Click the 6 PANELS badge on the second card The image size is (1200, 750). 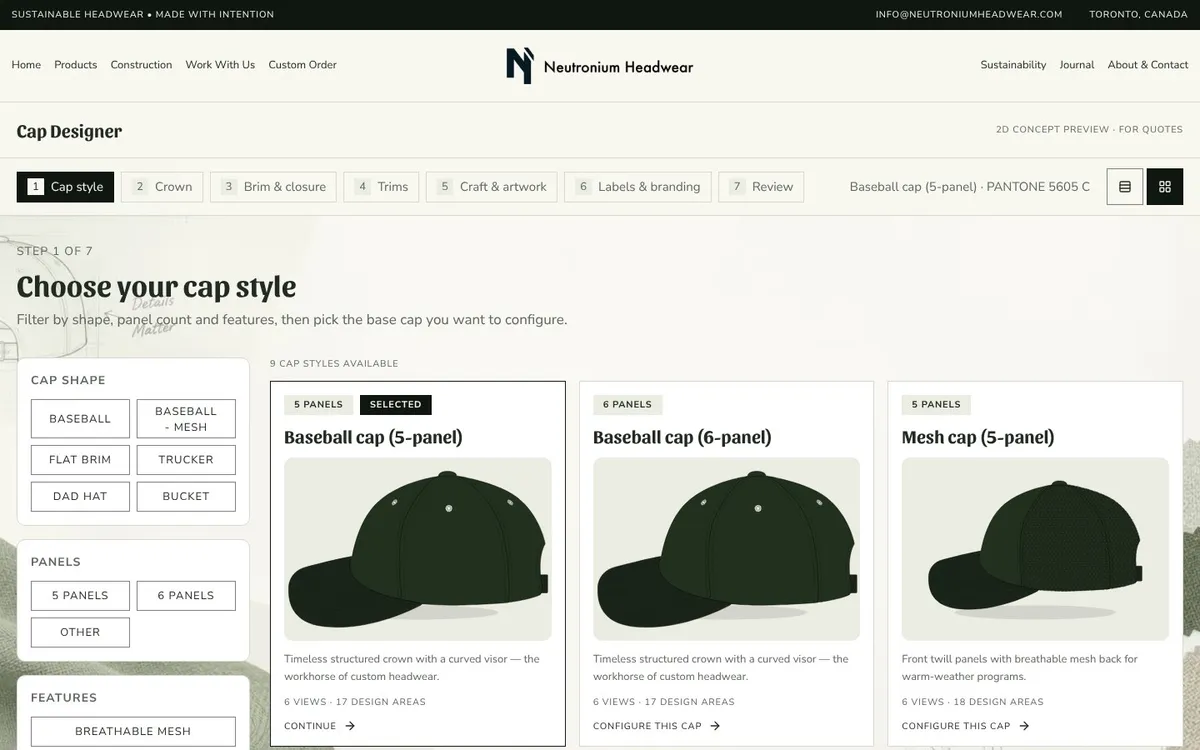coord(628,405)
